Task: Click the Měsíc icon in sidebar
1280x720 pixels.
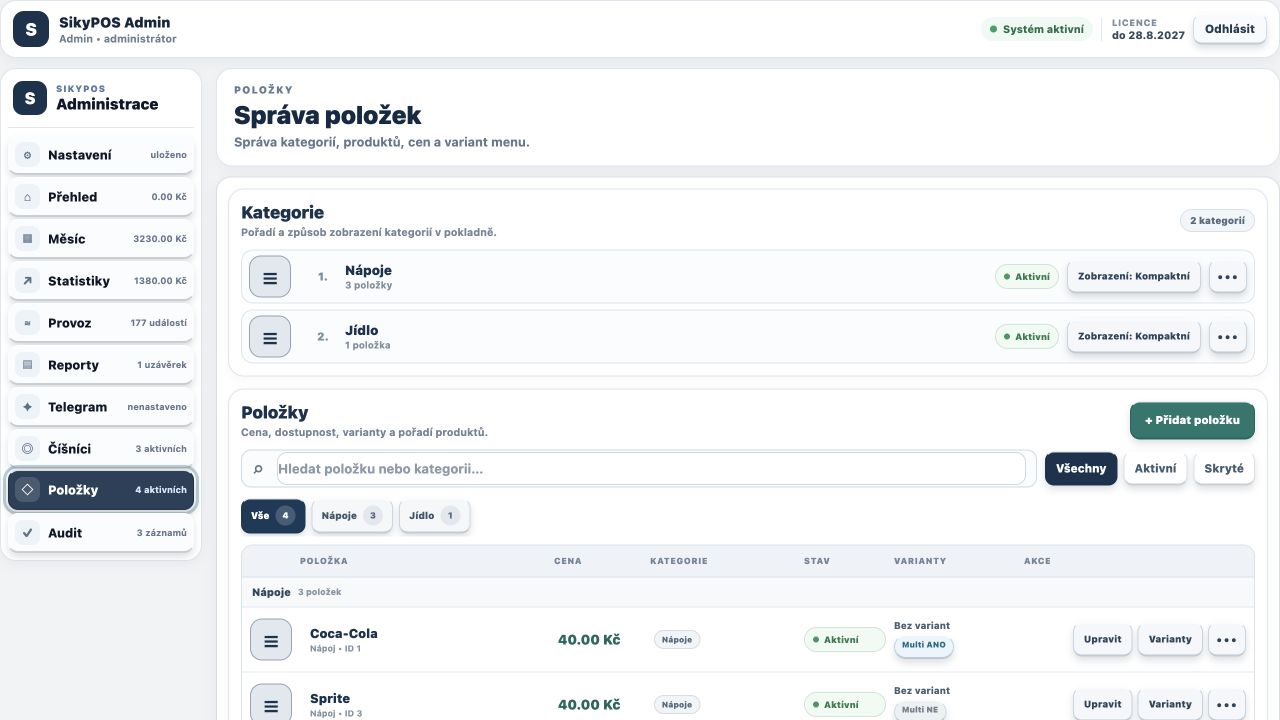Action: (28, 239)
